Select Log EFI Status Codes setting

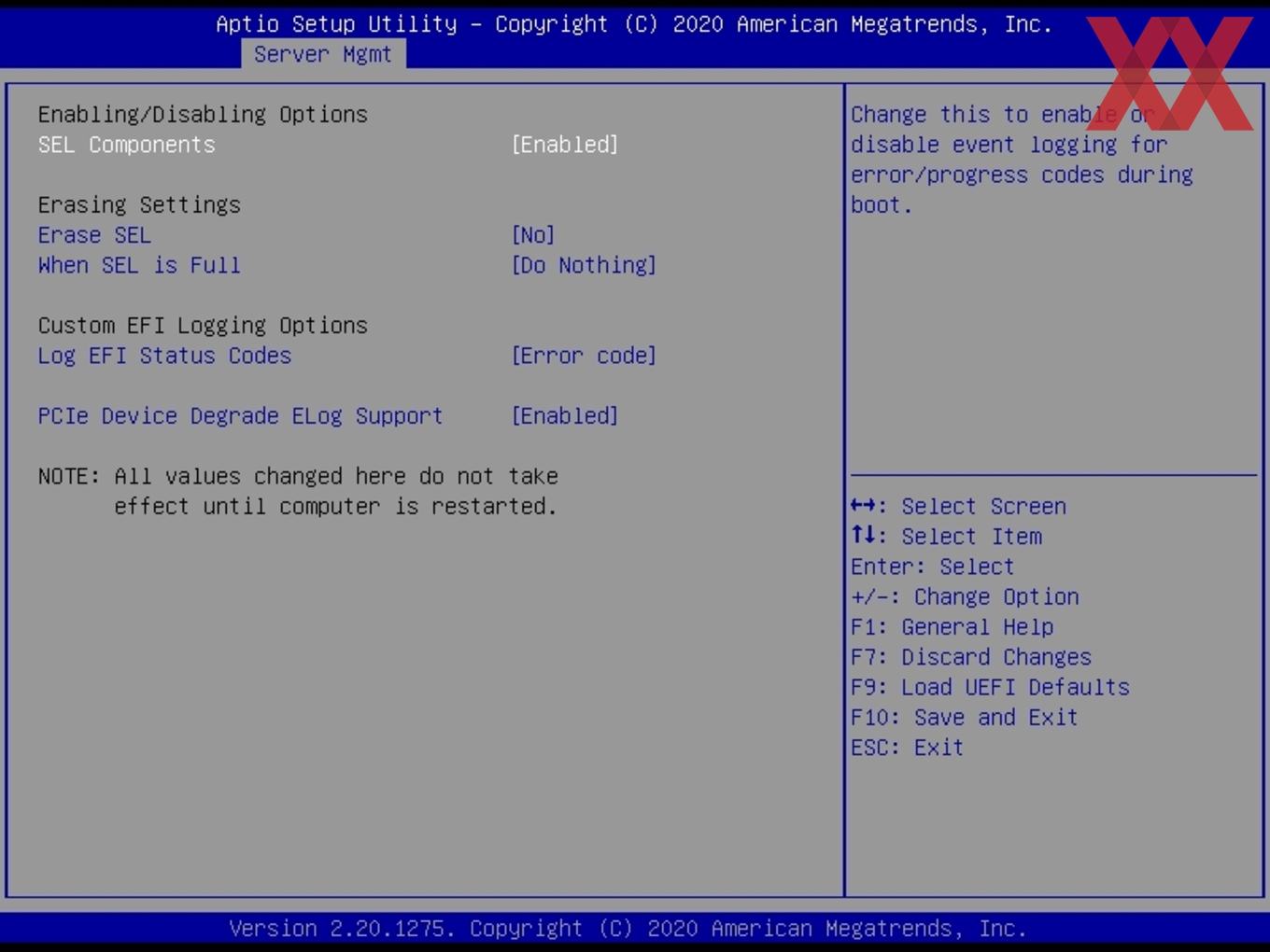click(x=164, y=356)
